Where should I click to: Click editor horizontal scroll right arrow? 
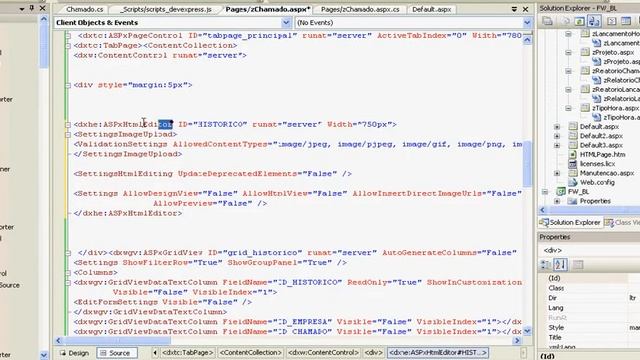coord(517,340)
